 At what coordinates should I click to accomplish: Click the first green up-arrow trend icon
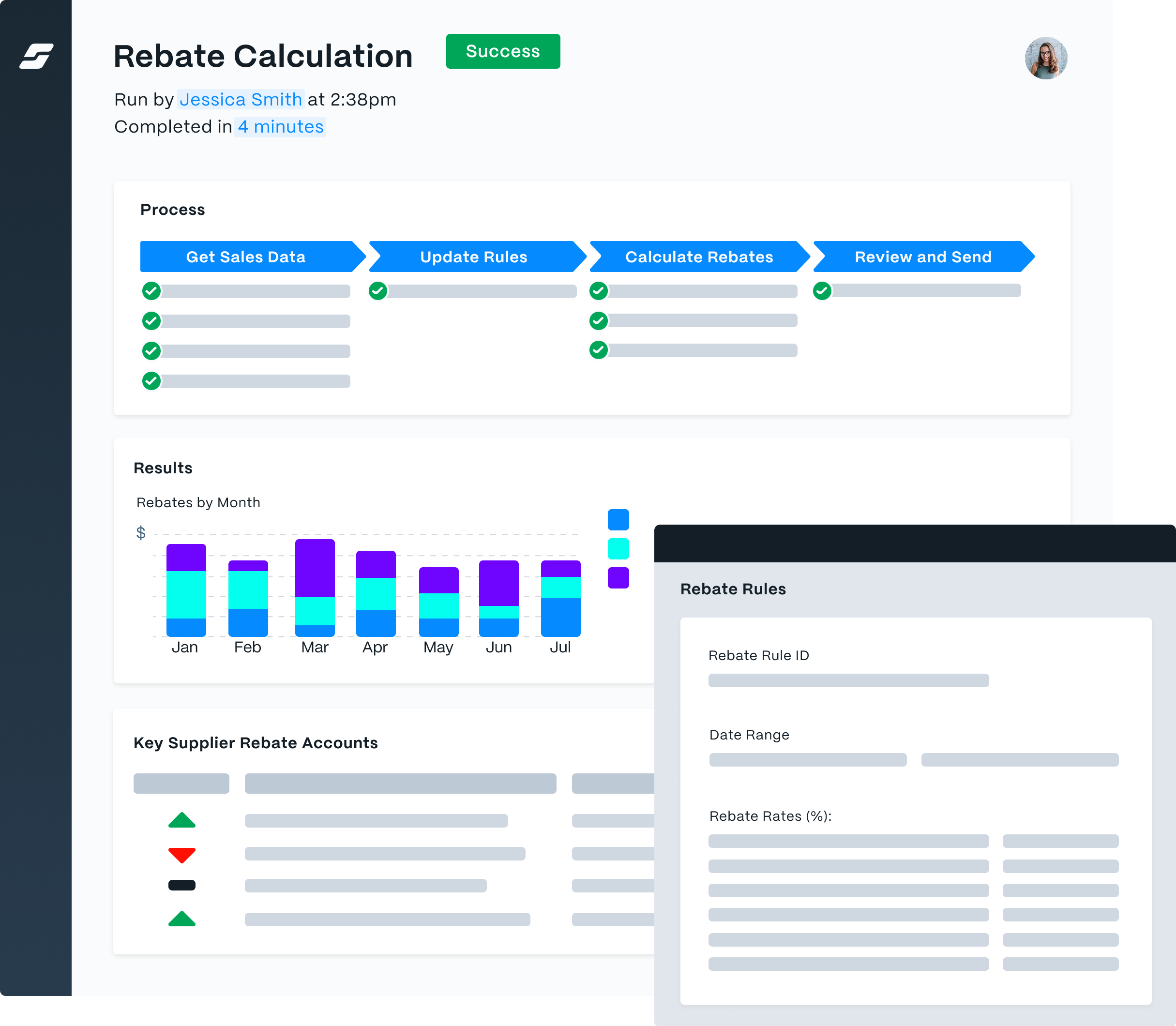click(182, 820)
